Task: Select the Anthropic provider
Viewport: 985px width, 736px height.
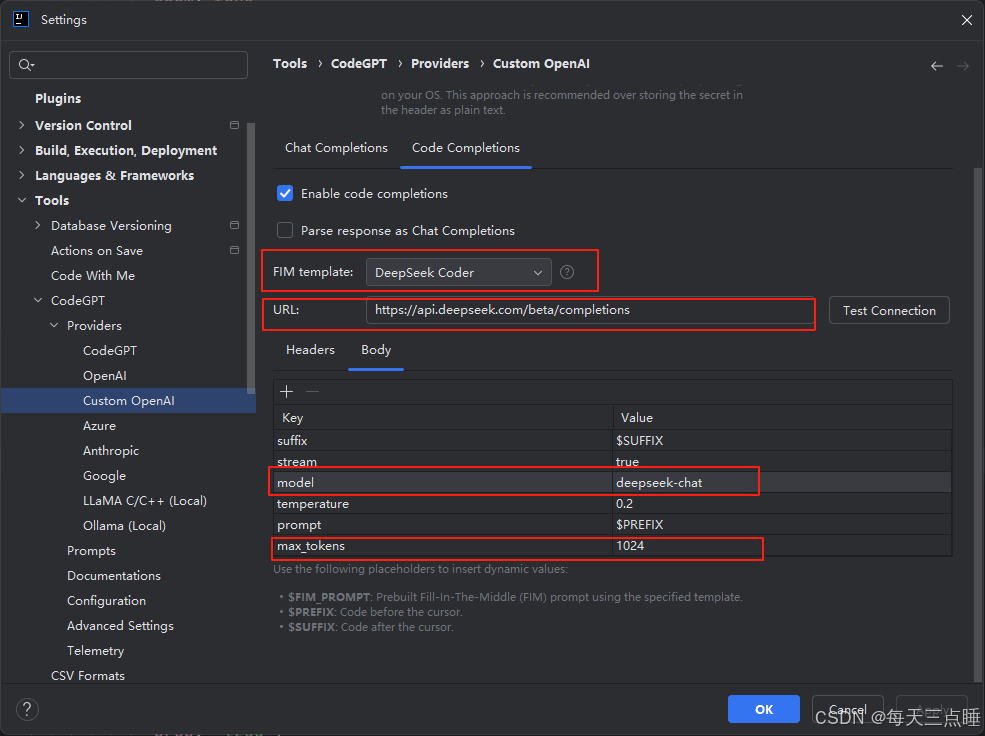Action: click(111, 451)
